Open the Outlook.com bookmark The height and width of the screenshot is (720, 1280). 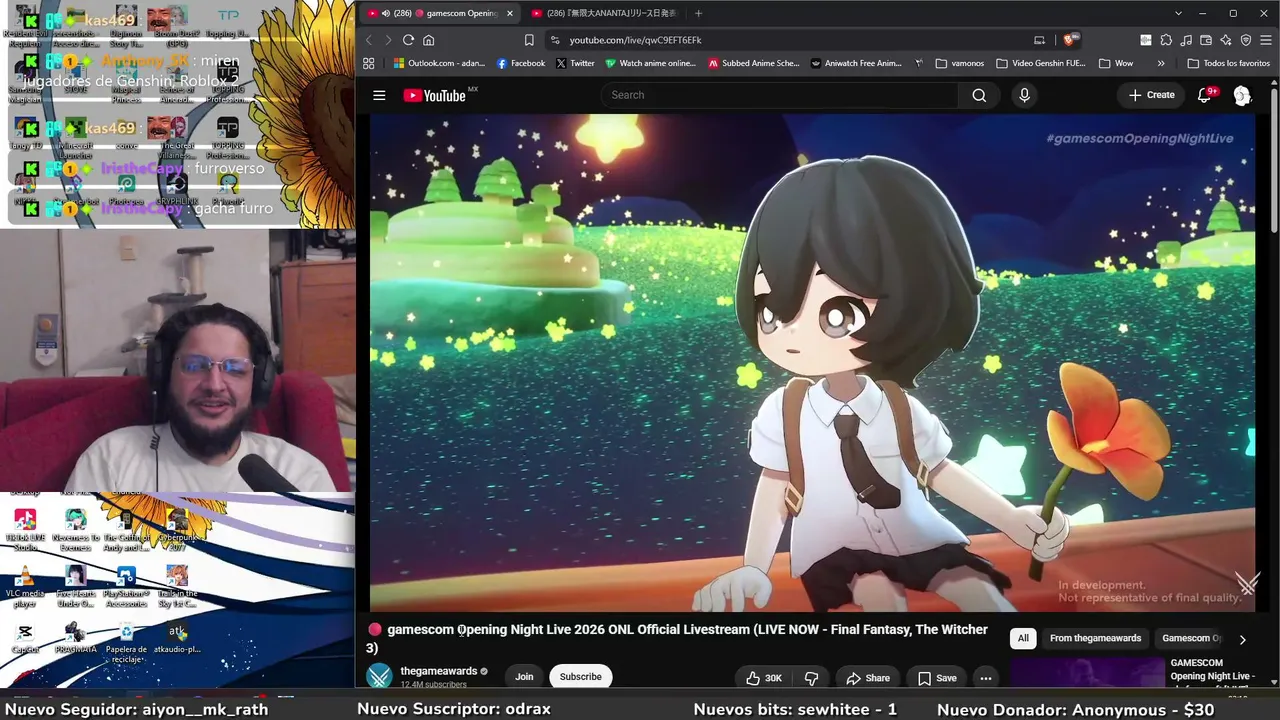click(439, 63)
